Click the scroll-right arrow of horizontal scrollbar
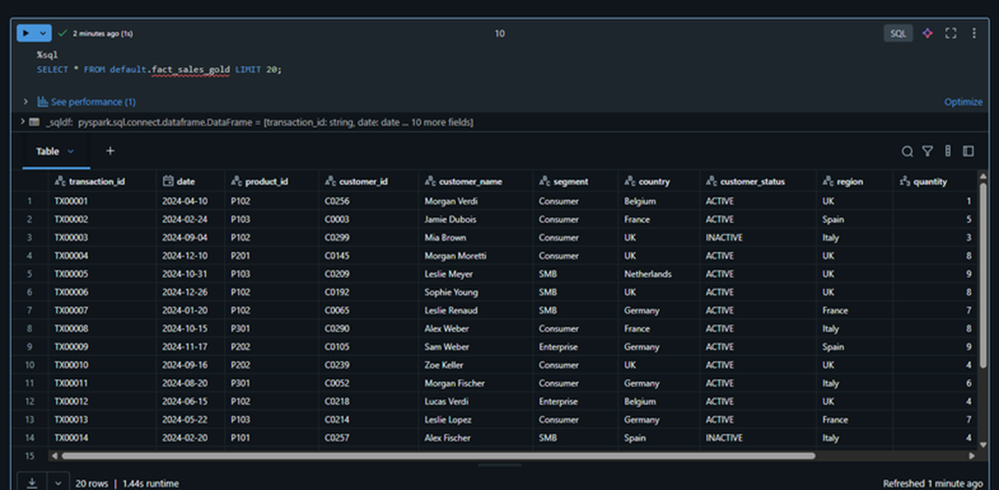 click(x=972, y=456)
